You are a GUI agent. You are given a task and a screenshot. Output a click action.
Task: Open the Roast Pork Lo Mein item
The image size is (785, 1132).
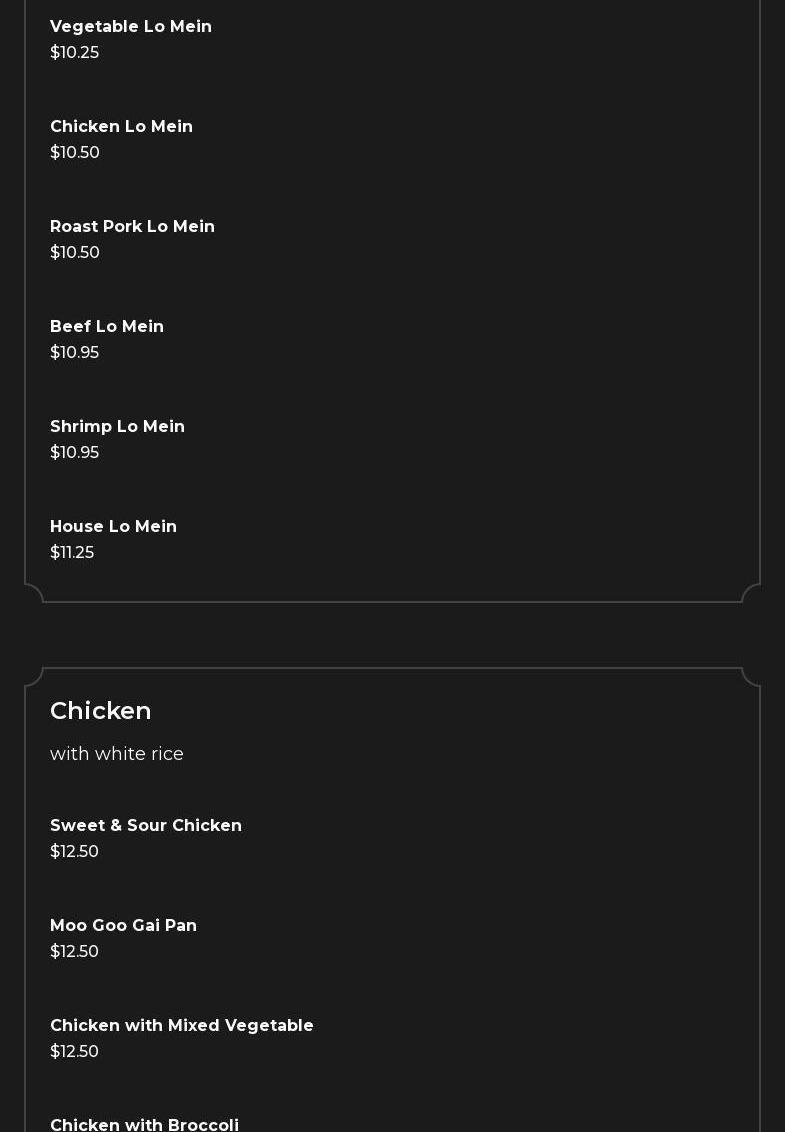click(132, 227)
